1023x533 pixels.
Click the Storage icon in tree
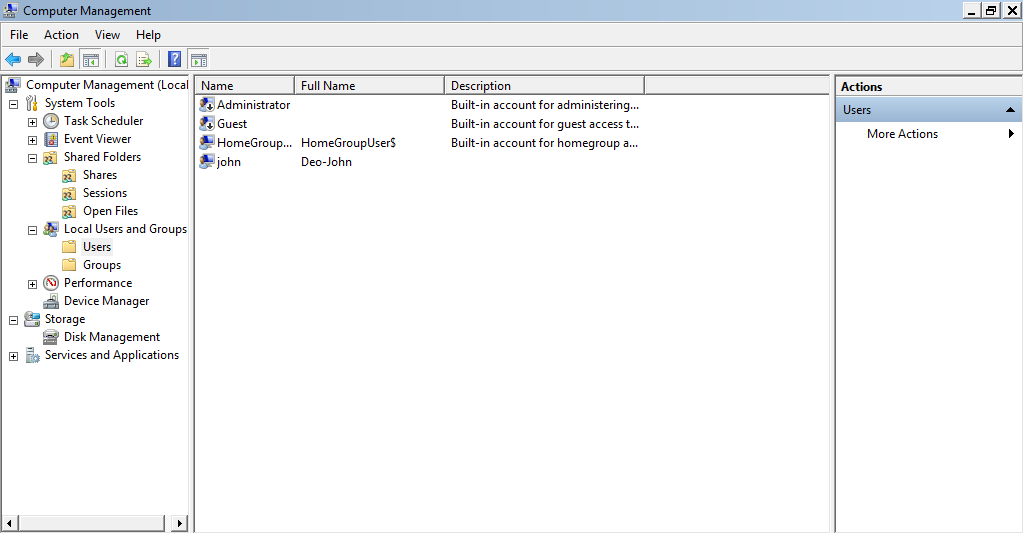pyautogui.click(x=32, y=319)
